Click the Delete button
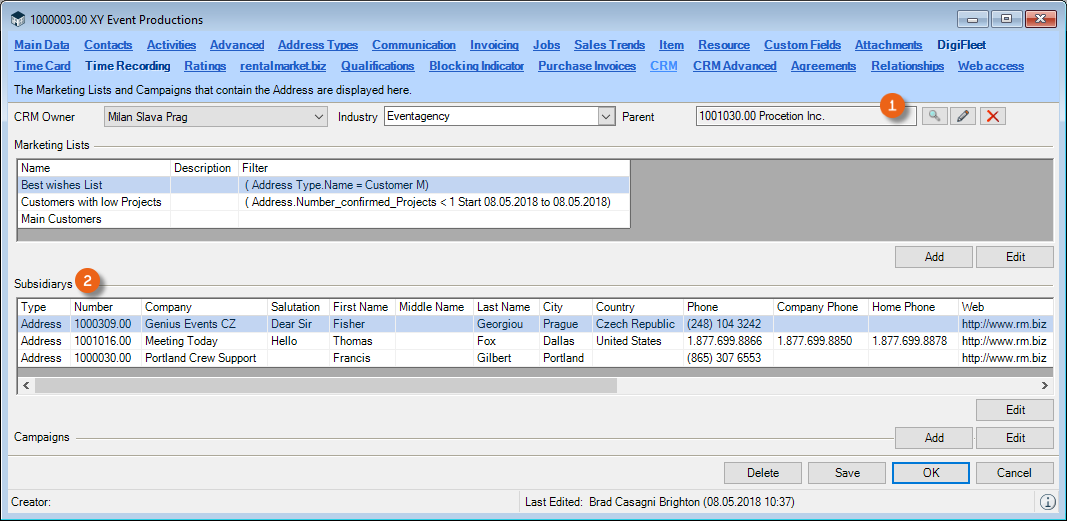 click(x=763, y=473)
